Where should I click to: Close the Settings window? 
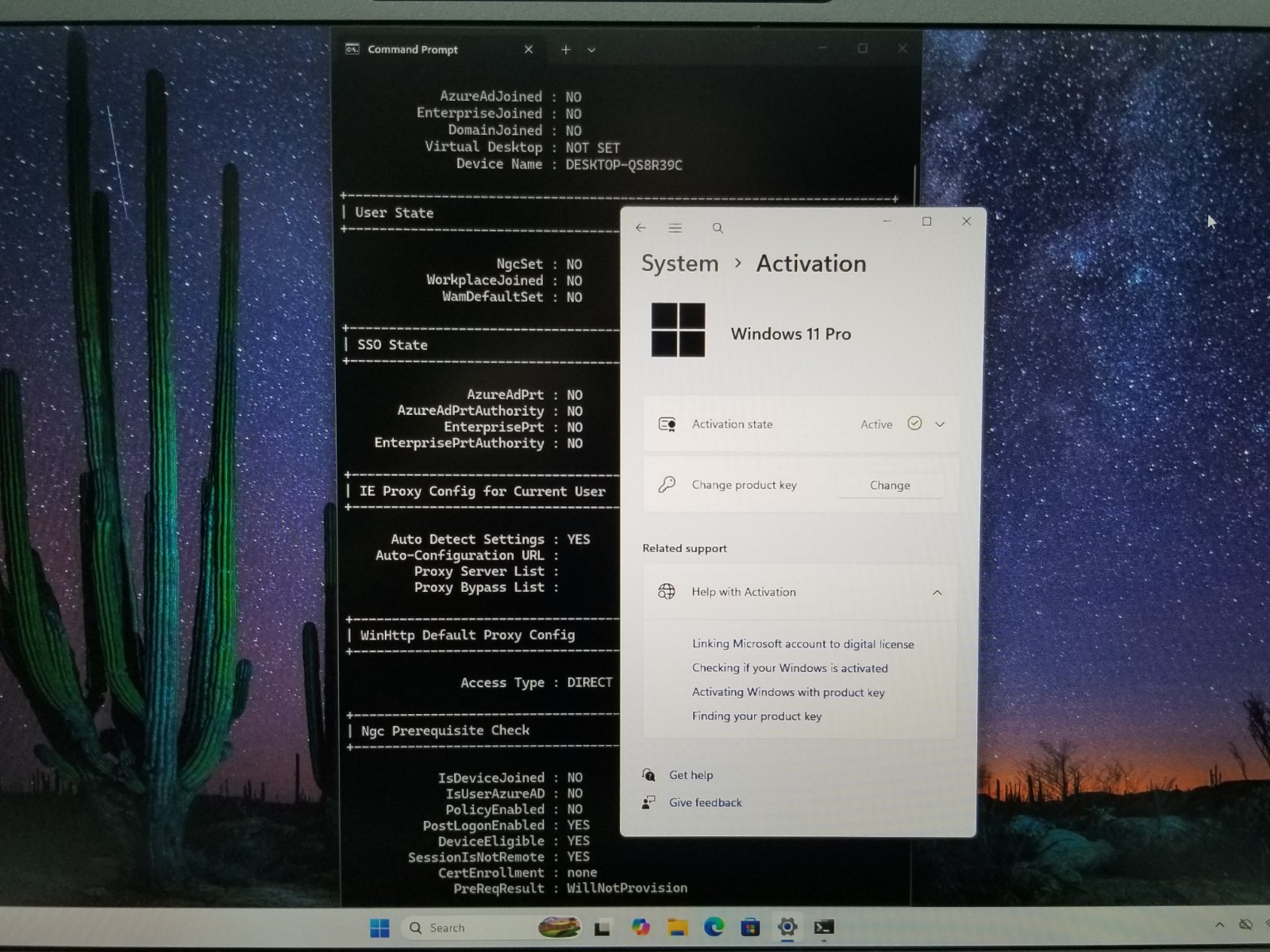966,221
